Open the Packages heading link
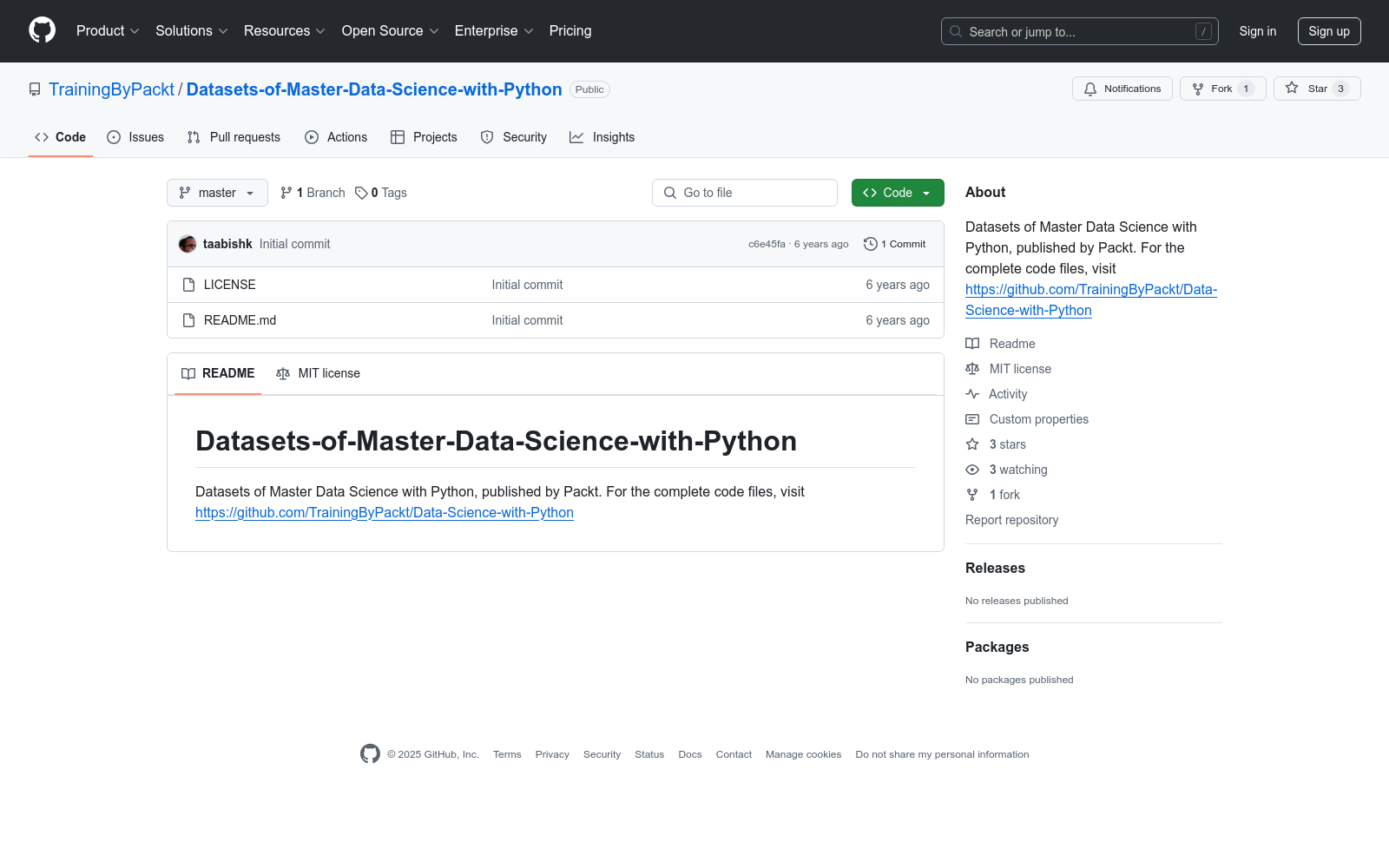This screenshot has width=1389, height=868. [997, 647]
